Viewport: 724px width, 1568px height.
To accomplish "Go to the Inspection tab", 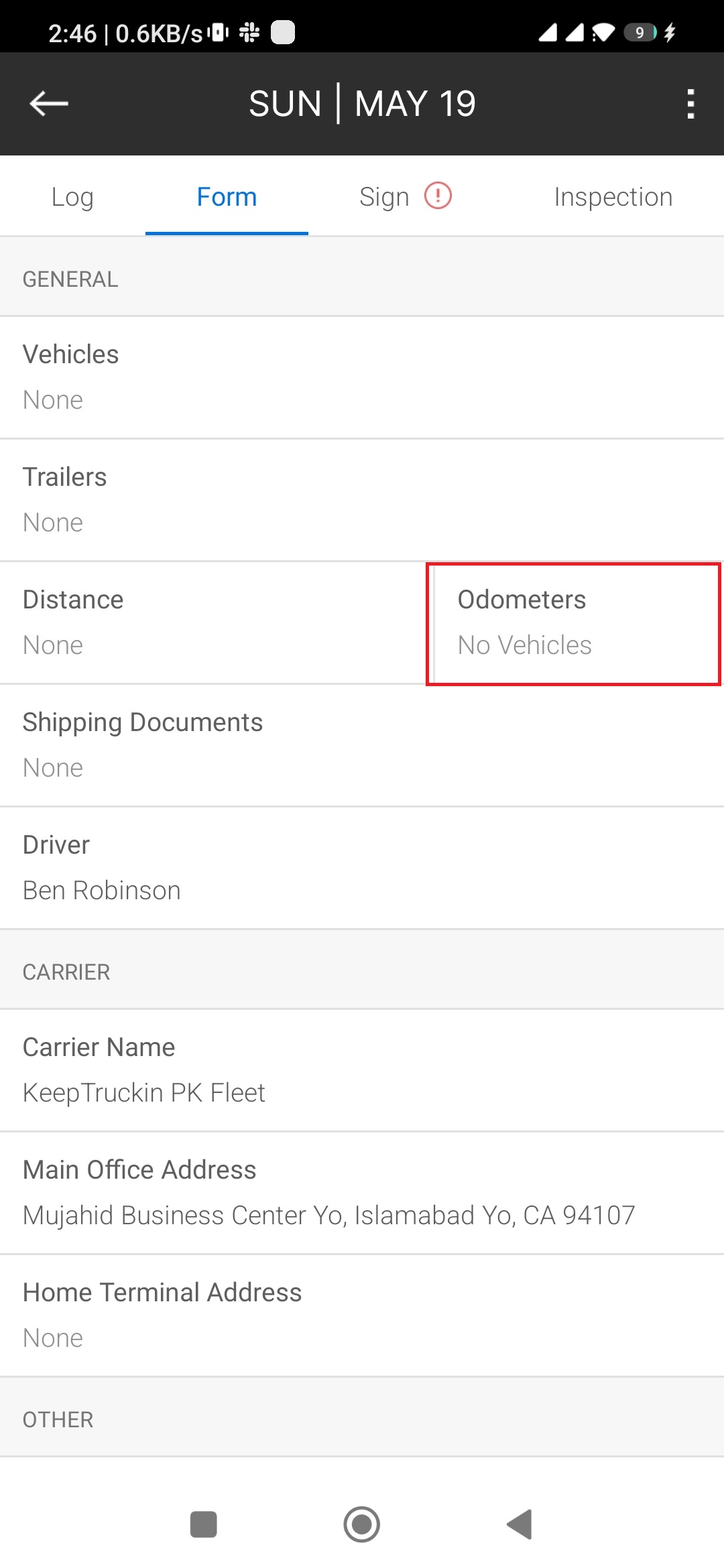I will [613, 197].
